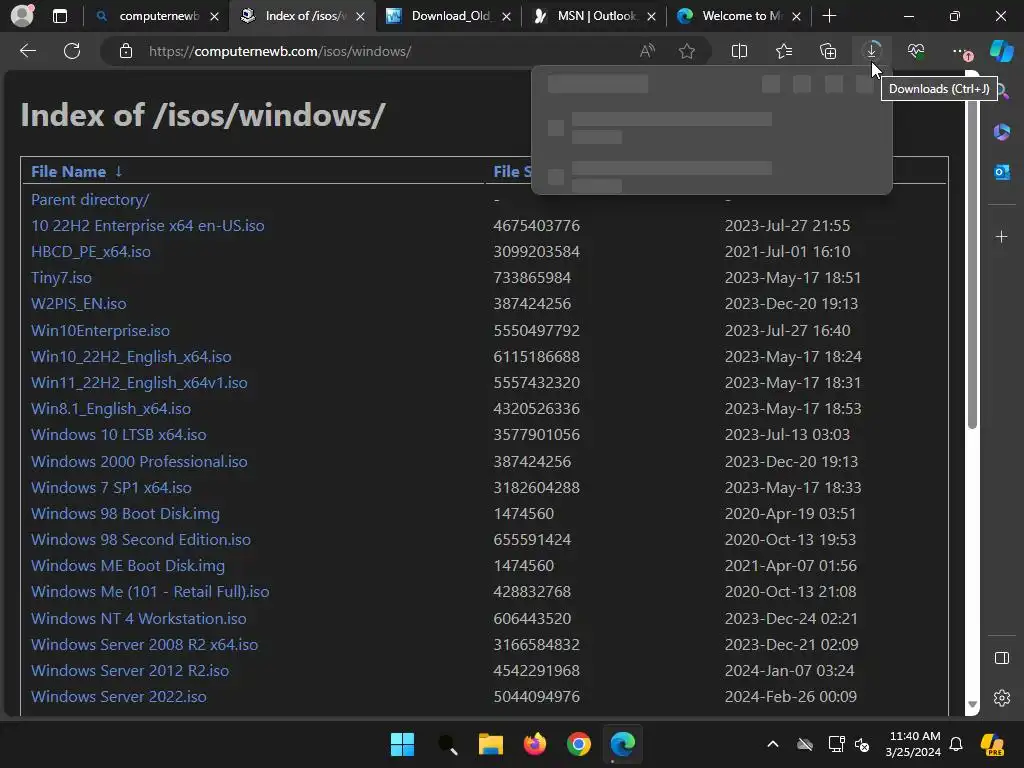The height and width of the screenshot is (768, 1024).
Task: Close the MSN | Outlook tab
Action: tap(651, 16)
